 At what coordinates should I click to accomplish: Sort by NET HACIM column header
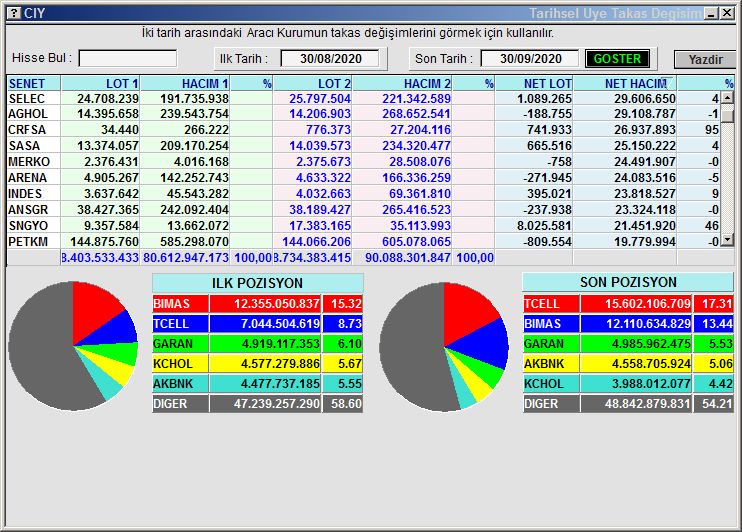[625, 83]
